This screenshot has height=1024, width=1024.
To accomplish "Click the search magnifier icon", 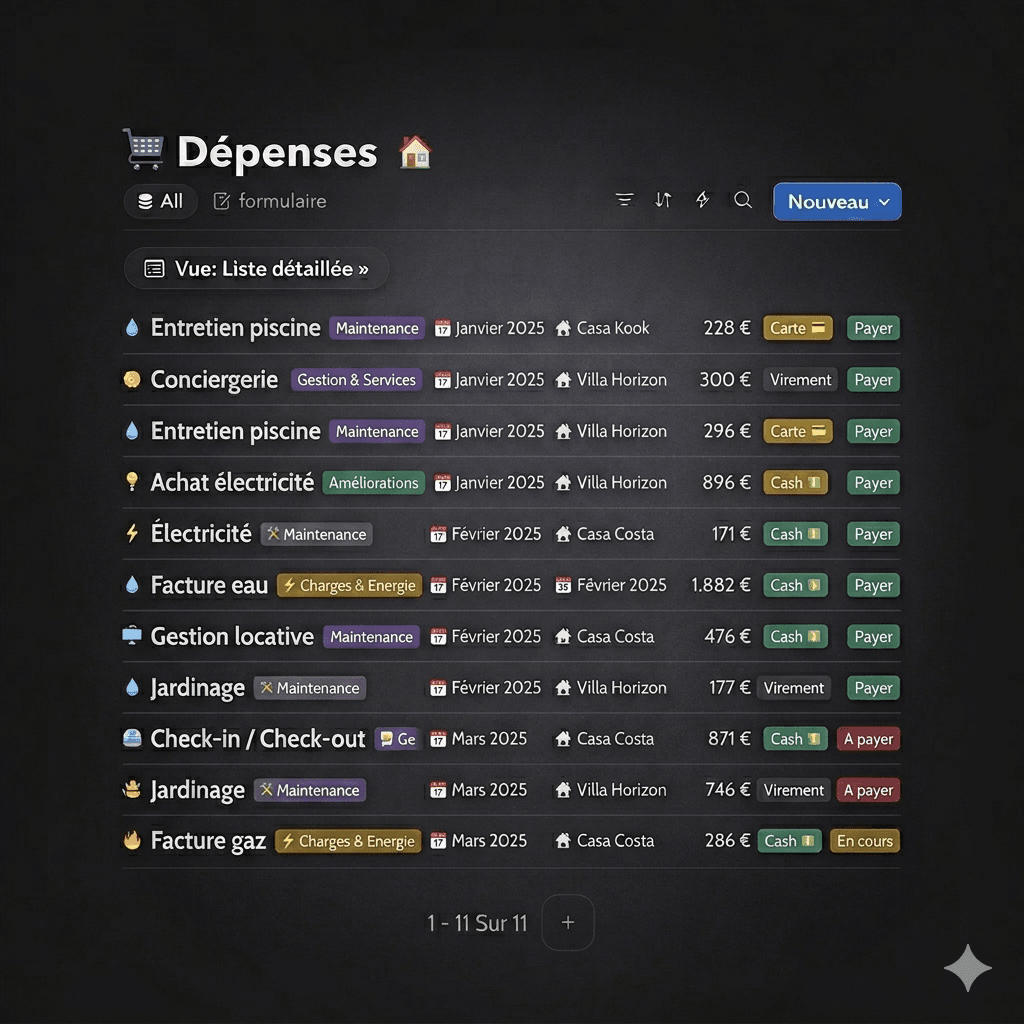I will point(742,200).
